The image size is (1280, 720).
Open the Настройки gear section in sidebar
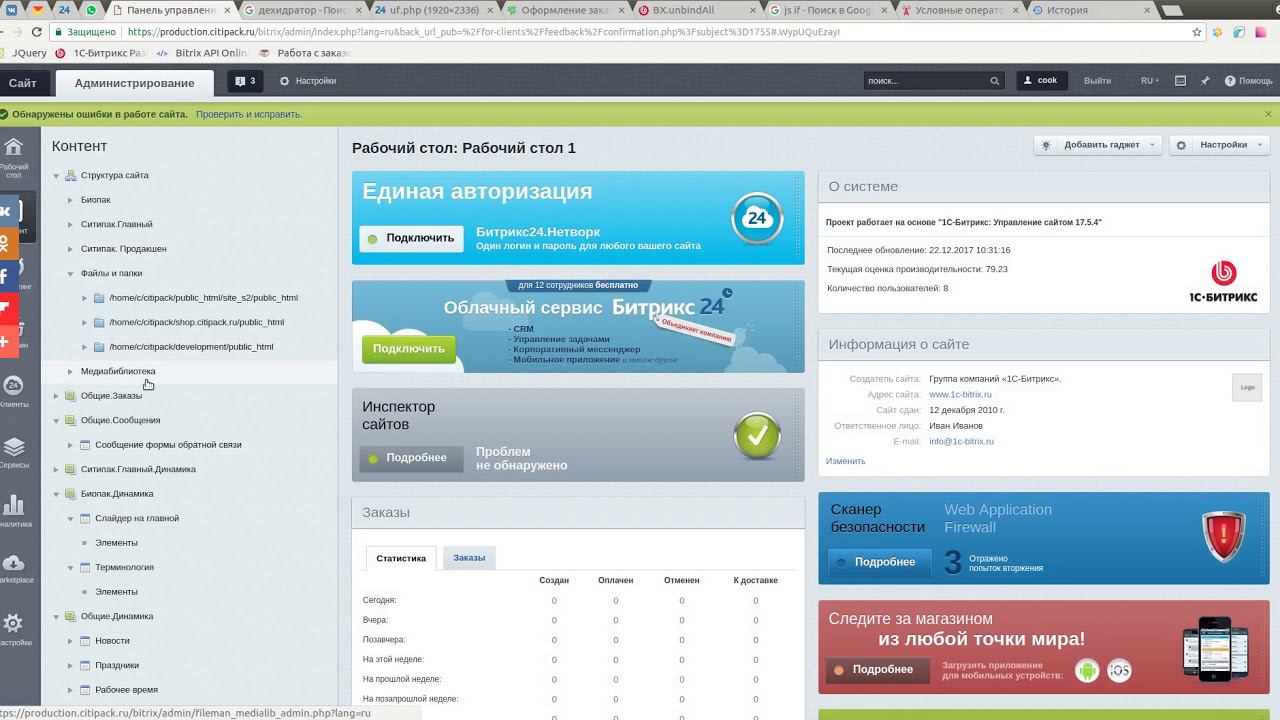point(13,628)
